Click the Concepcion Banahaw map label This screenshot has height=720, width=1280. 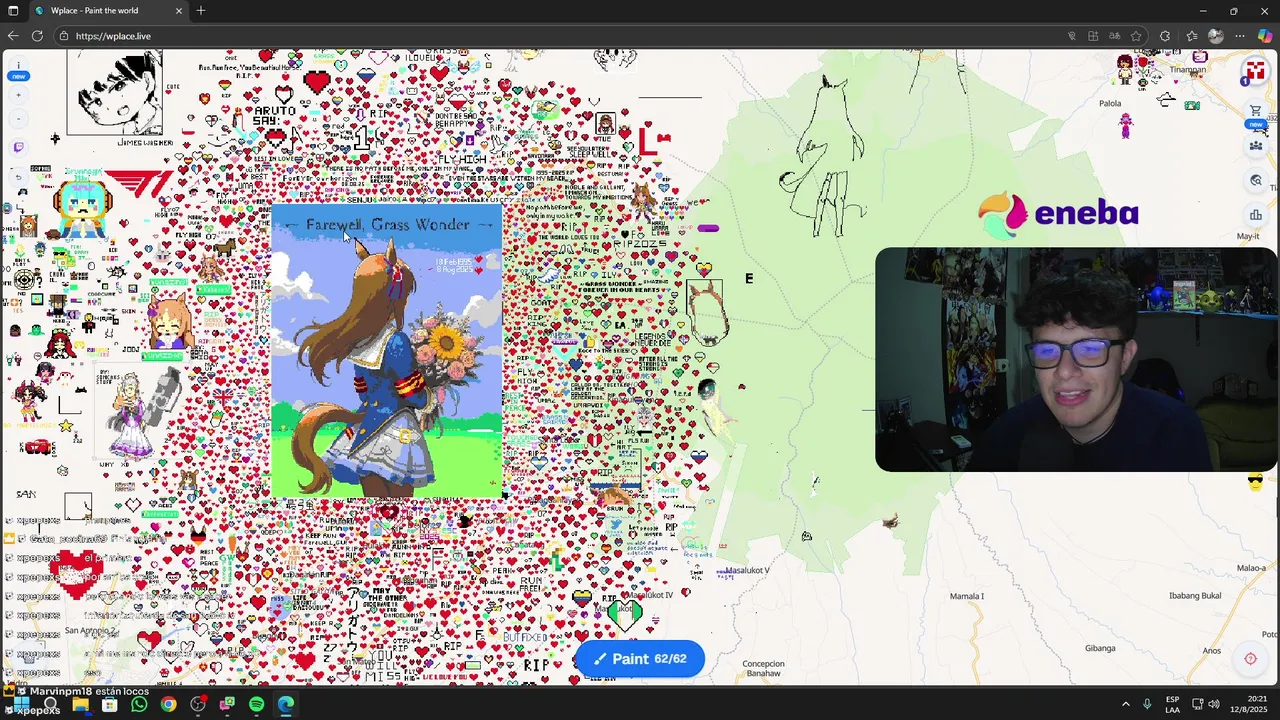pos(763,669)
